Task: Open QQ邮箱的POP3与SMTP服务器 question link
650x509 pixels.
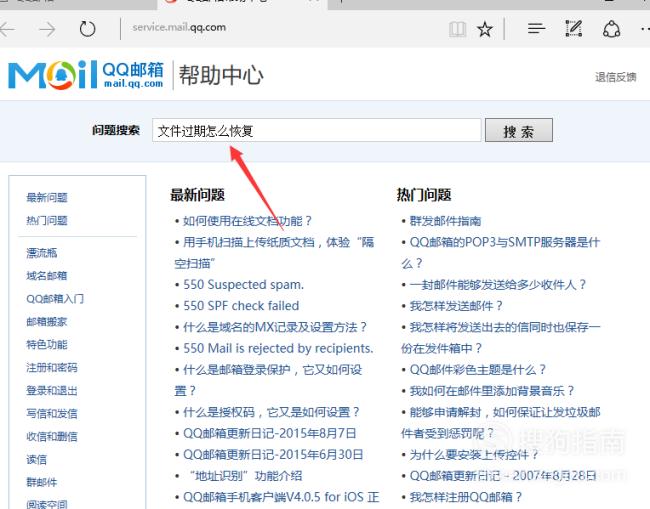Action: [x=500, y=252]
